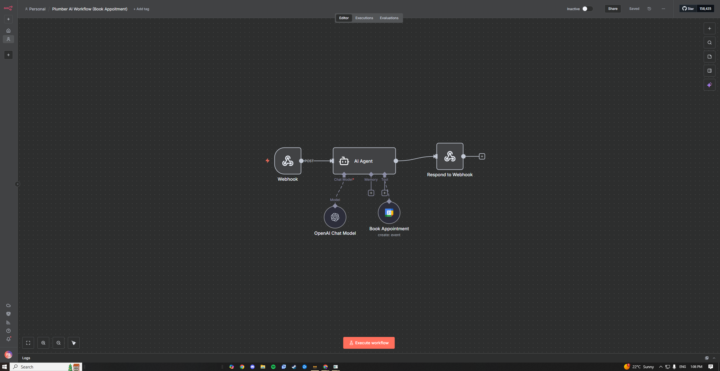
Task: Open the three-dot workflow options menu
Action: point(663,9)
